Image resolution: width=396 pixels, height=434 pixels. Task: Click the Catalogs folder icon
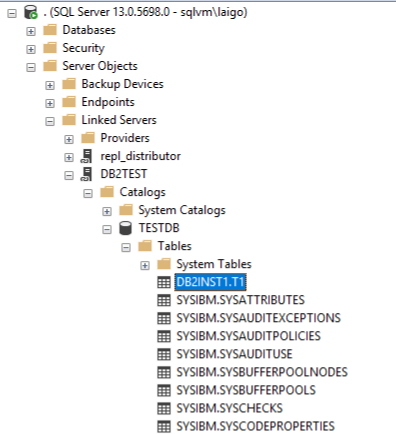point(107,192)
